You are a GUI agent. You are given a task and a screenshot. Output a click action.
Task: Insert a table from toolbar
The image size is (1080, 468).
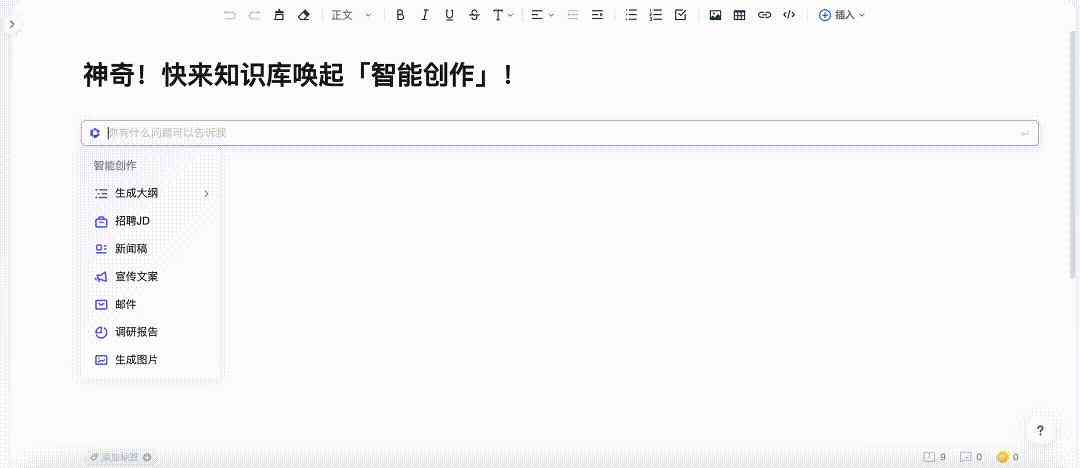point(739,14)
